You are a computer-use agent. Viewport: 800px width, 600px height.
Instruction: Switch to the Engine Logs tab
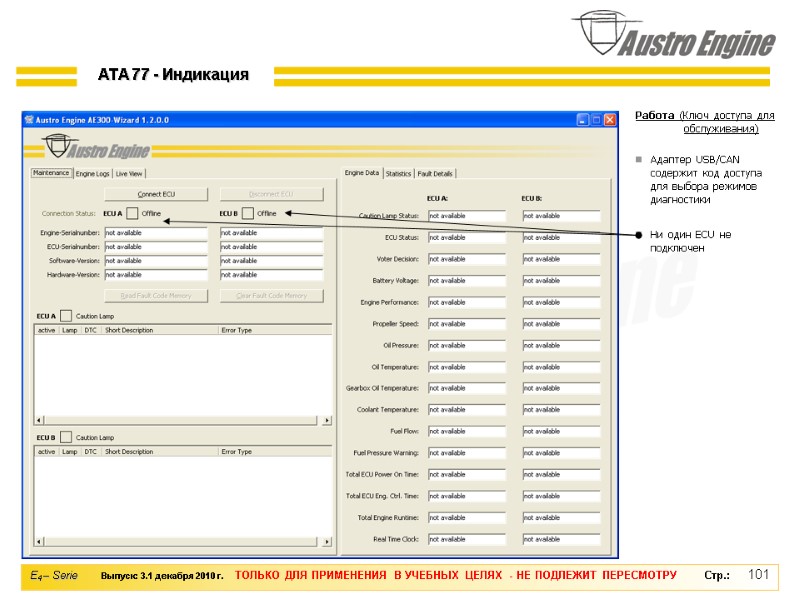[x=94, y=173]
